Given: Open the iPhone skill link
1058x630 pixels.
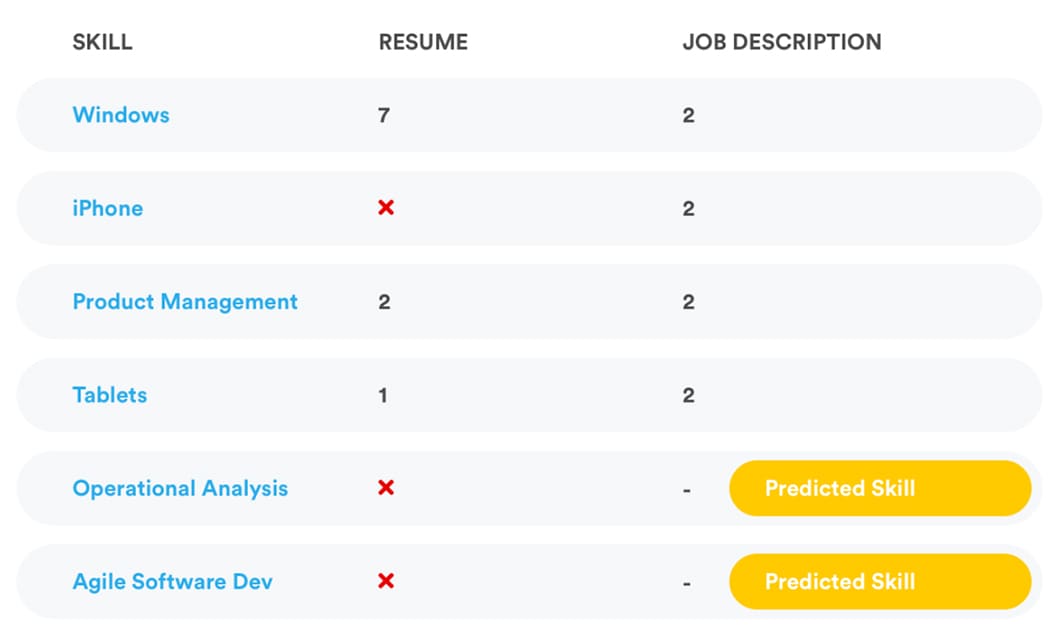Looking at the screenshot, I should [x=108, y=208].
